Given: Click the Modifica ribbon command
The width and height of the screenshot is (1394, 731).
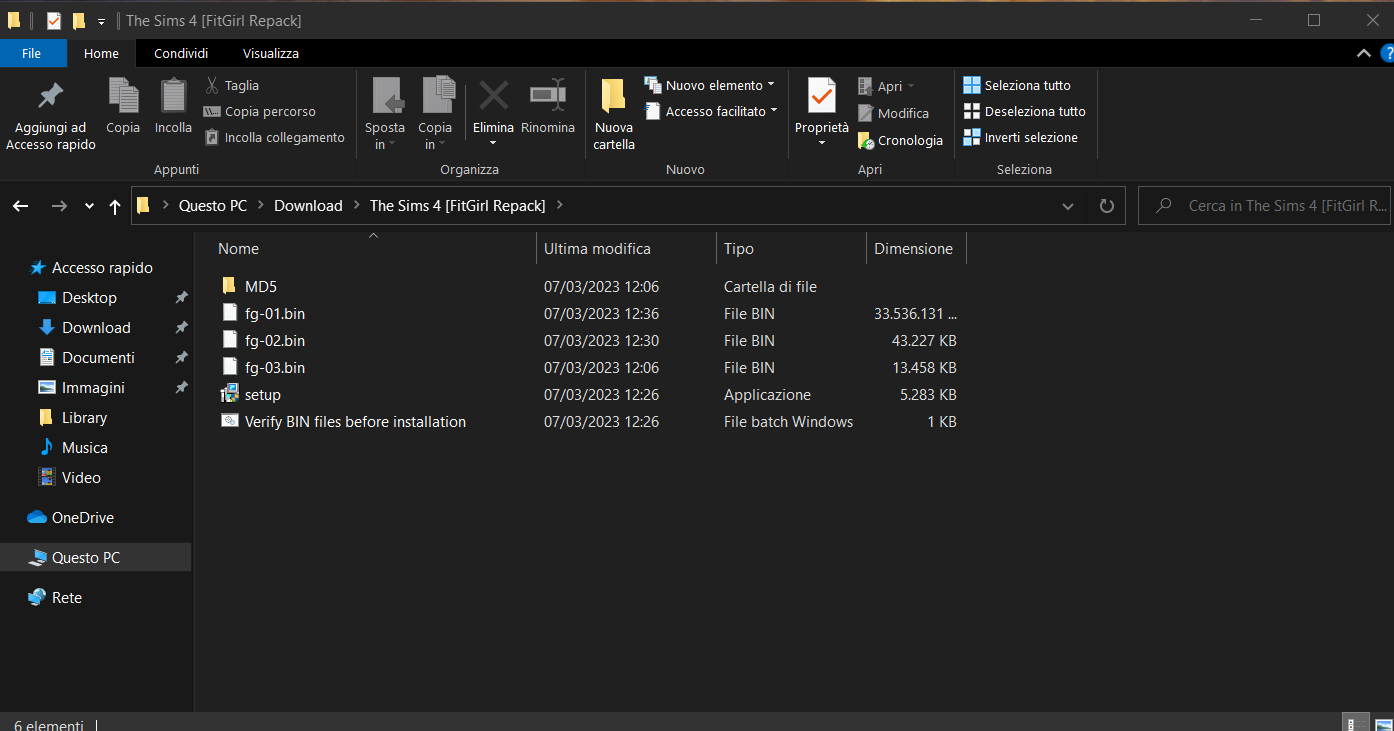Looking at the screenshot, I should click(x=893, y=113).
